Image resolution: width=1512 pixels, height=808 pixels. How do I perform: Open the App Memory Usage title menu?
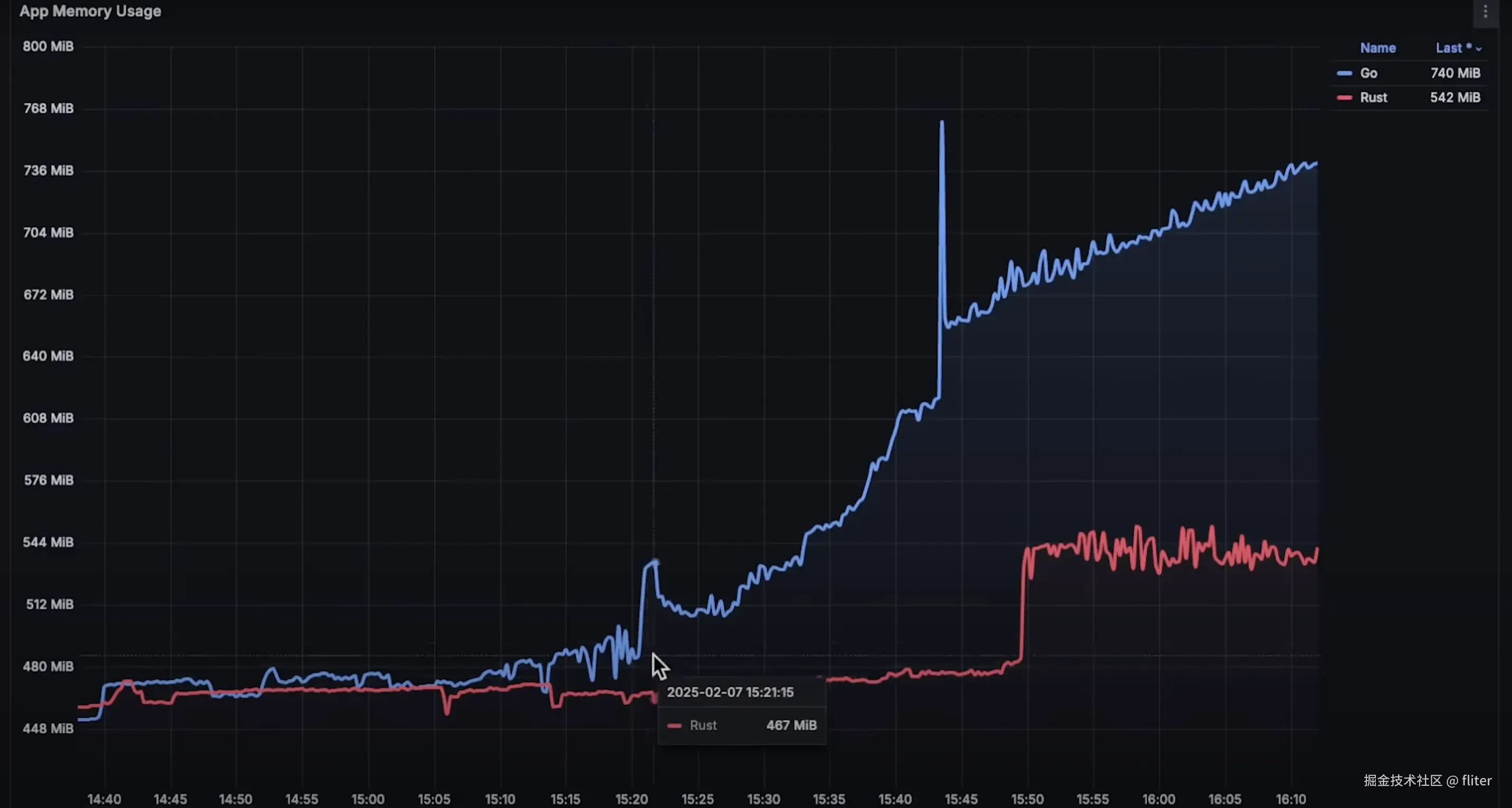(x=90, y=11)
